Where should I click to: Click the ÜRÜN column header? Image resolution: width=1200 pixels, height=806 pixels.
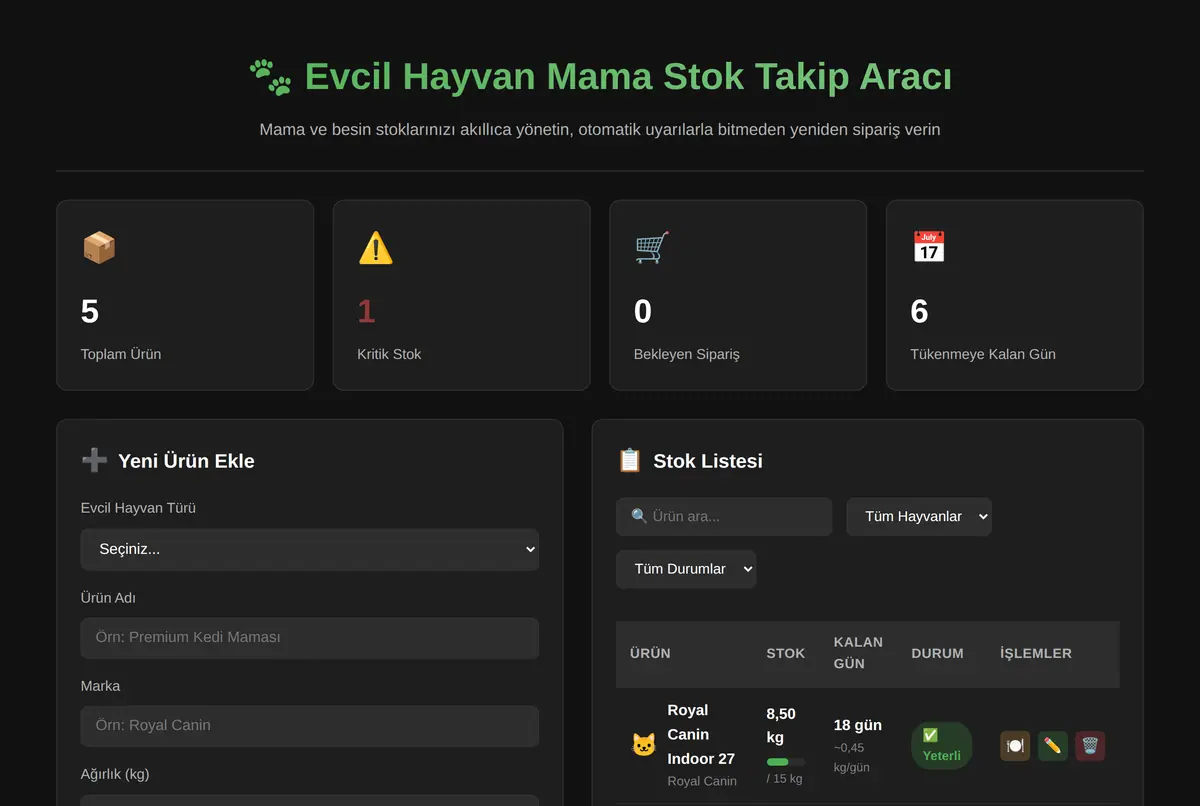tap(650, 653)
